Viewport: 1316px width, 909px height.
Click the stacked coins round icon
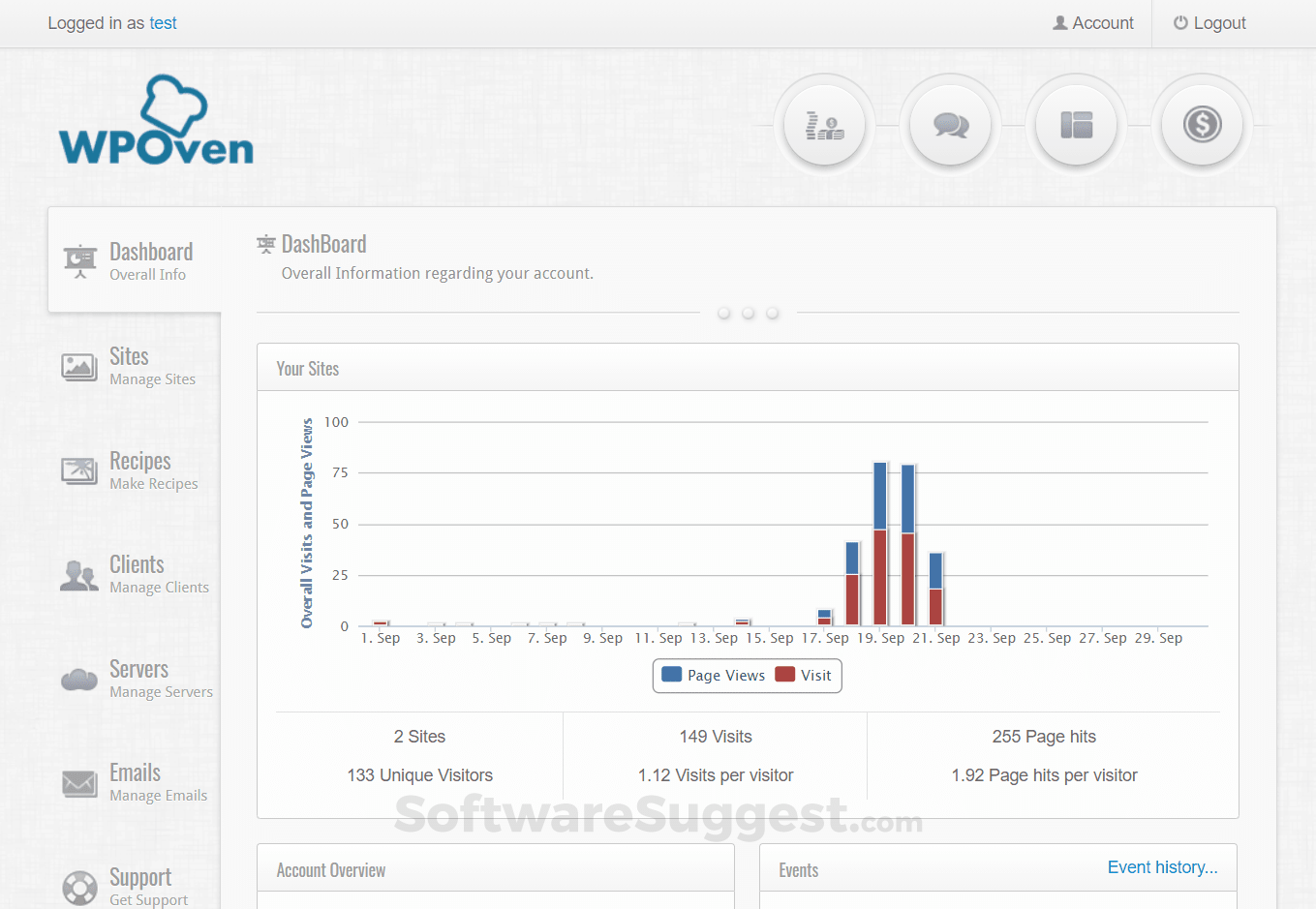824,125
